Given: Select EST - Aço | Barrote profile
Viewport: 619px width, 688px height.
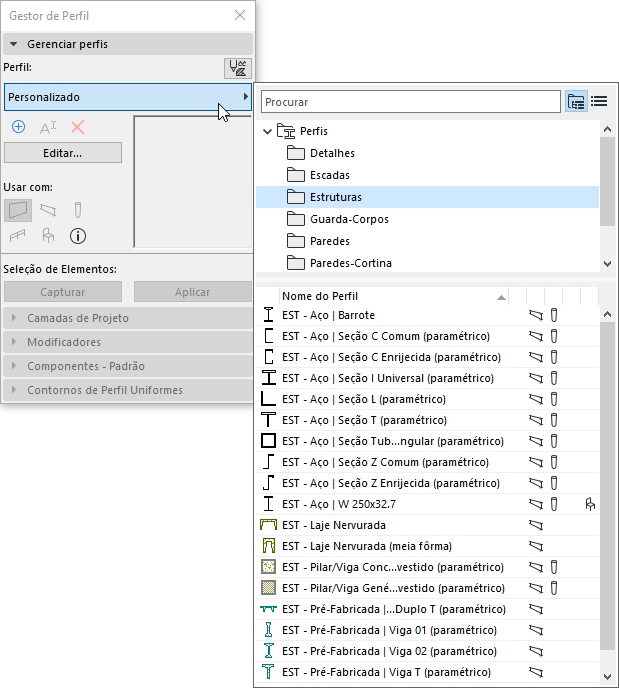Looking at the screenshot, I should [427, 315].
